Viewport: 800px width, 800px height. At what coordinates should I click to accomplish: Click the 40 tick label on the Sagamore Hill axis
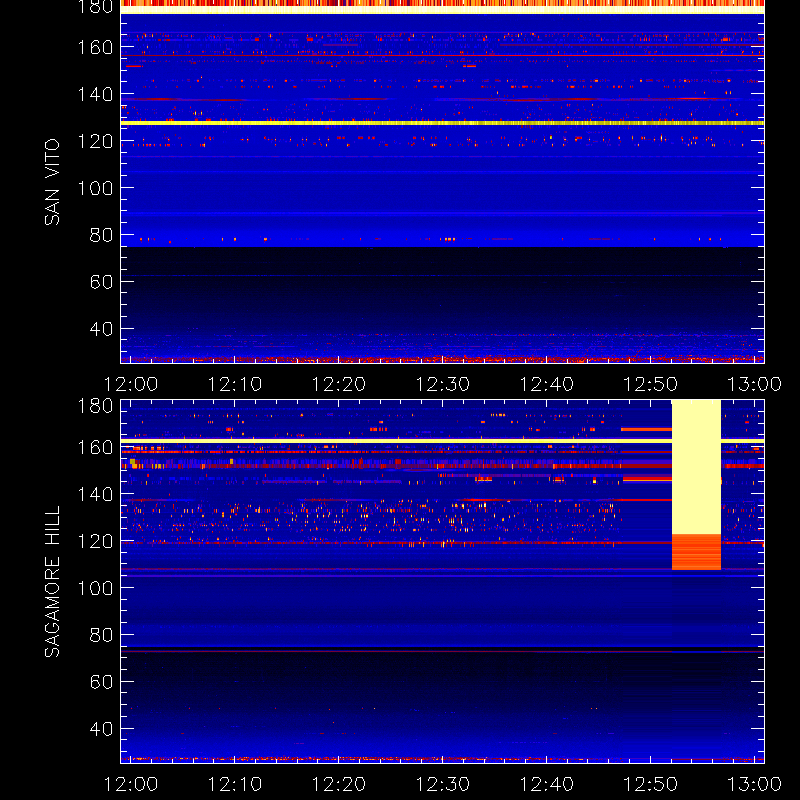(x=101, y=729)
